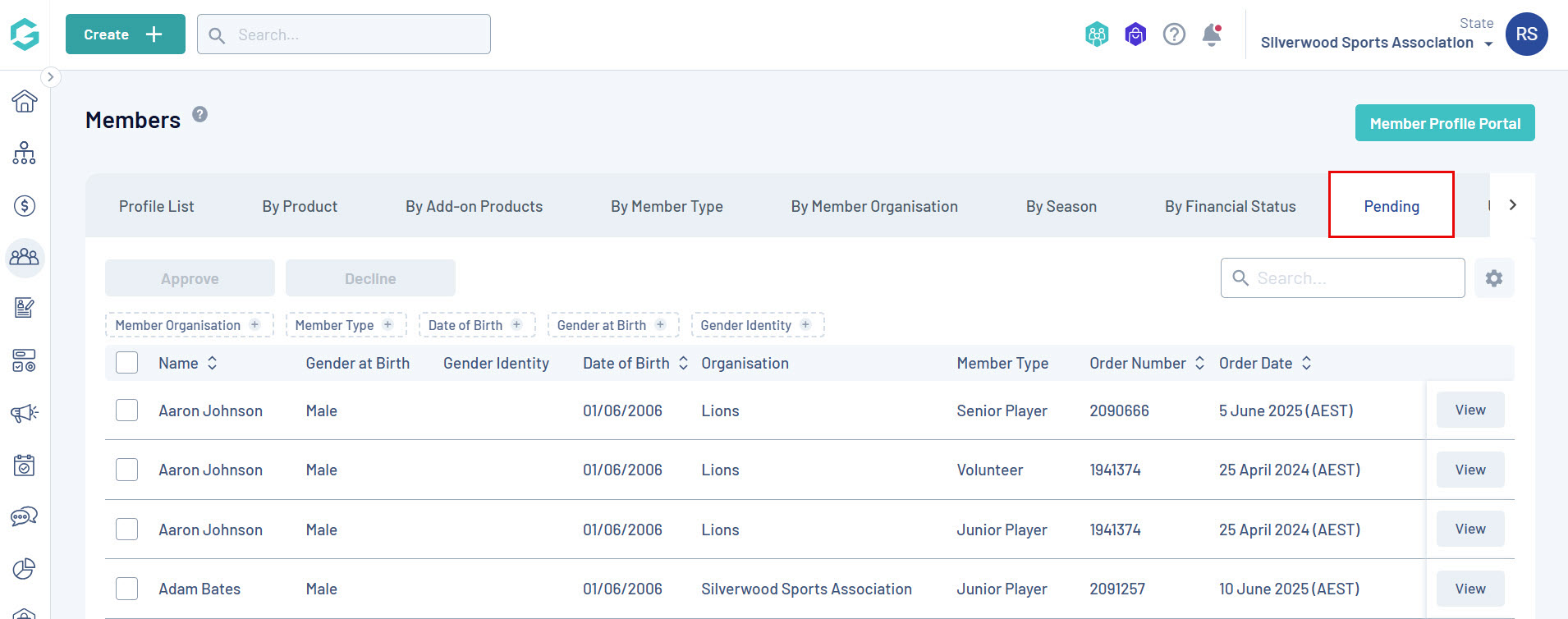Check the Aaron Johnson Volunteer row
The image size is (1568, 619).
pos(127,470)
